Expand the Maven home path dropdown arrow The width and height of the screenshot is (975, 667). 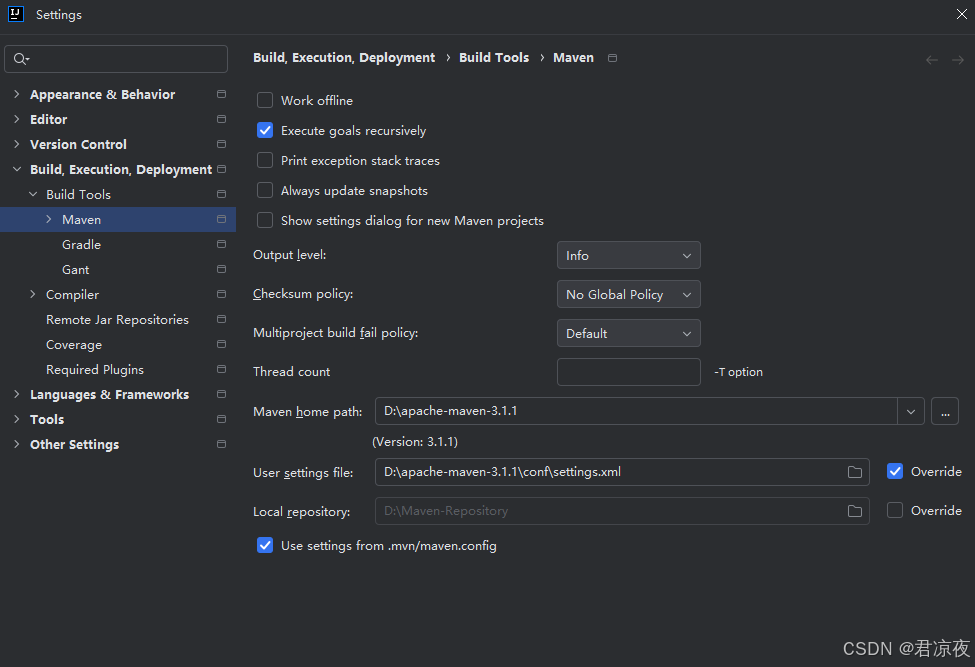[910, 411]
